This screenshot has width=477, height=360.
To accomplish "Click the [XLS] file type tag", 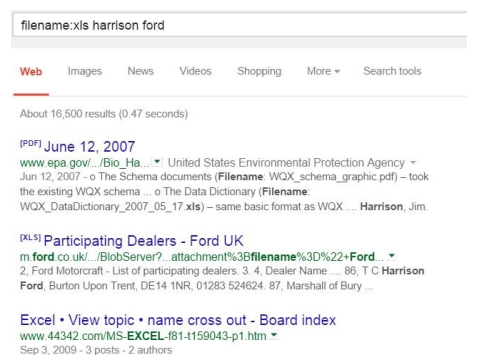I will click(x=30, y=237).
